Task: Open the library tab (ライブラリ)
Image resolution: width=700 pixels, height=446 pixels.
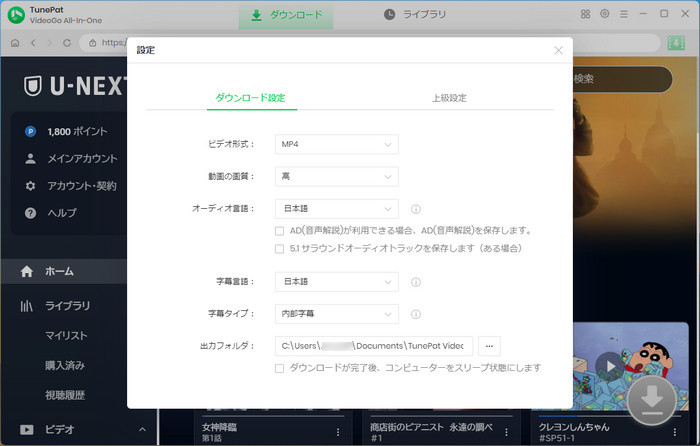Action: click(415, 15)
